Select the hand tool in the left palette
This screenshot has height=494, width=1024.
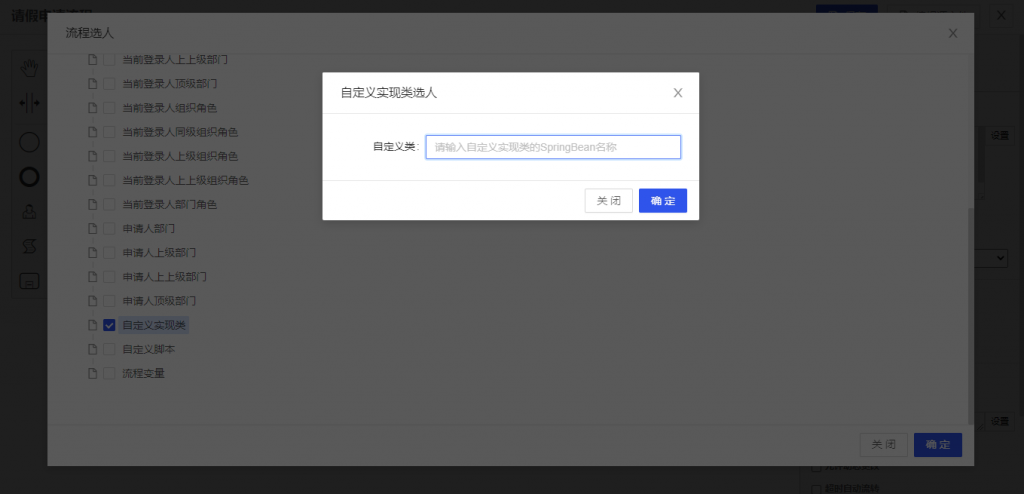click(30, 68)
